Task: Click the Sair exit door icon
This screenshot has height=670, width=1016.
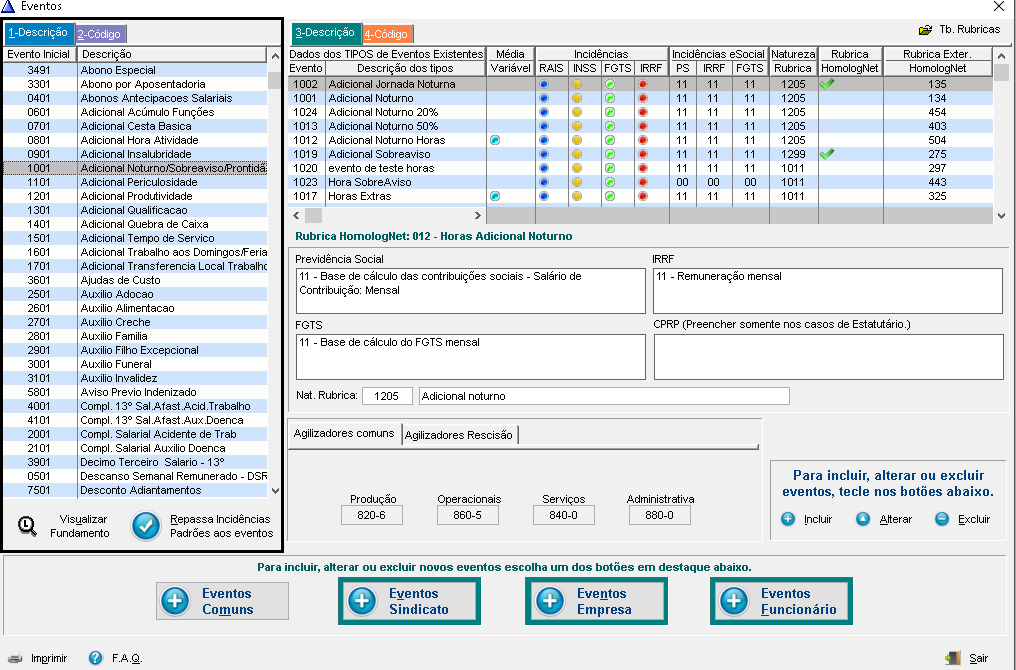Action: coord(952,658)
